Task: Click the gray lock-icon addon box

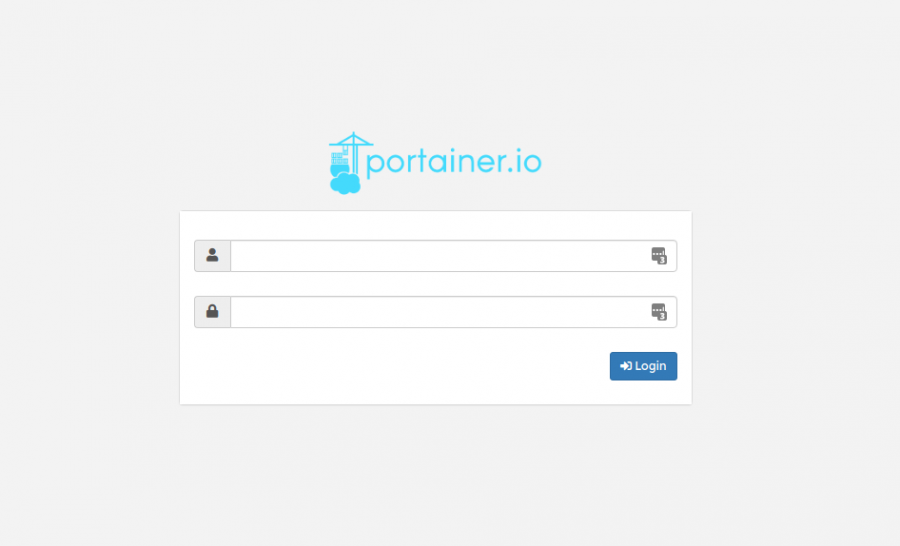Action: 212,312
